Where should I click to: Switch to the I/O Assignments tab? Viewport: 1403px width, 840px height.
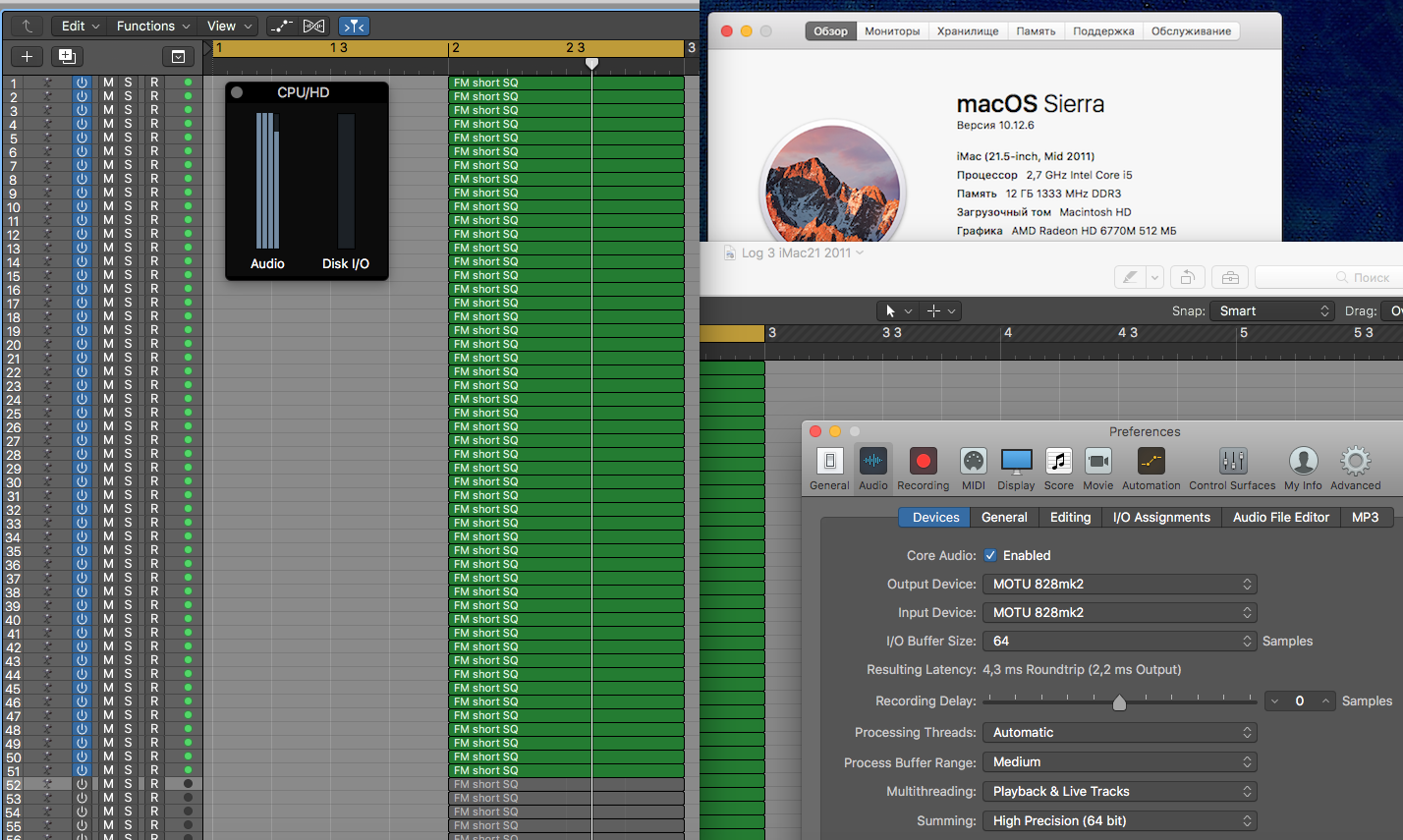pyautogui.click(x=1160, y=517)
